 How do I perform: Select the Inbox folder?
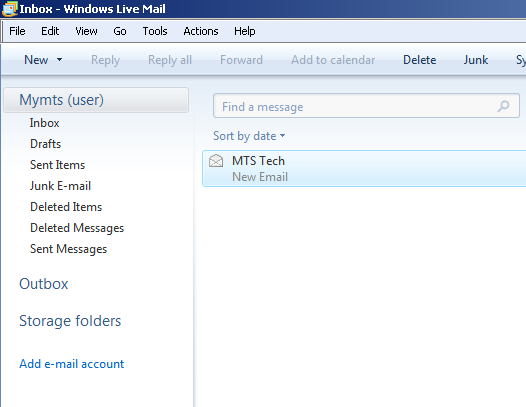coord(44,123)
